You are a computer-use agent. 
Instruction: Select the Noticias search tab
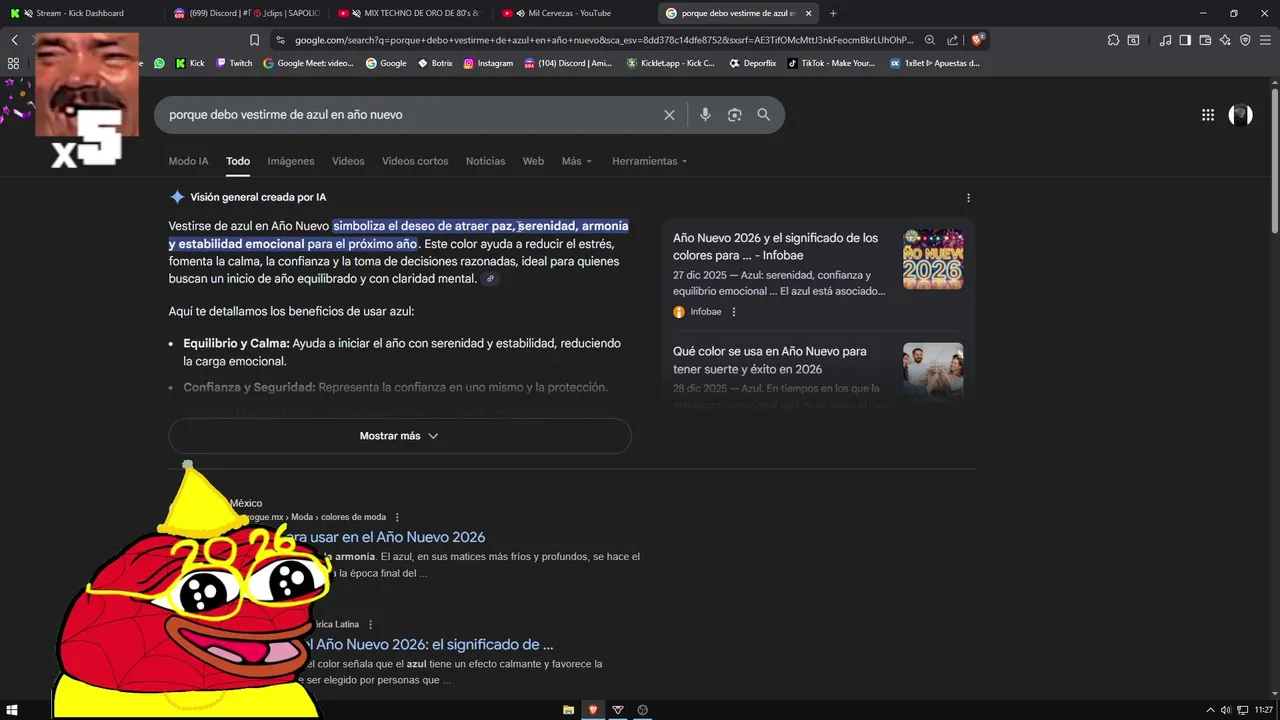click(x=485, y=161)
